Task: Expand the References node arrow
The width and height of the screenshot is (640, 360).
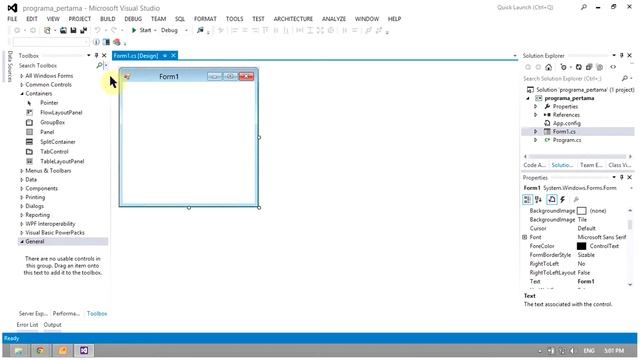Action: [x=536, y=115]
